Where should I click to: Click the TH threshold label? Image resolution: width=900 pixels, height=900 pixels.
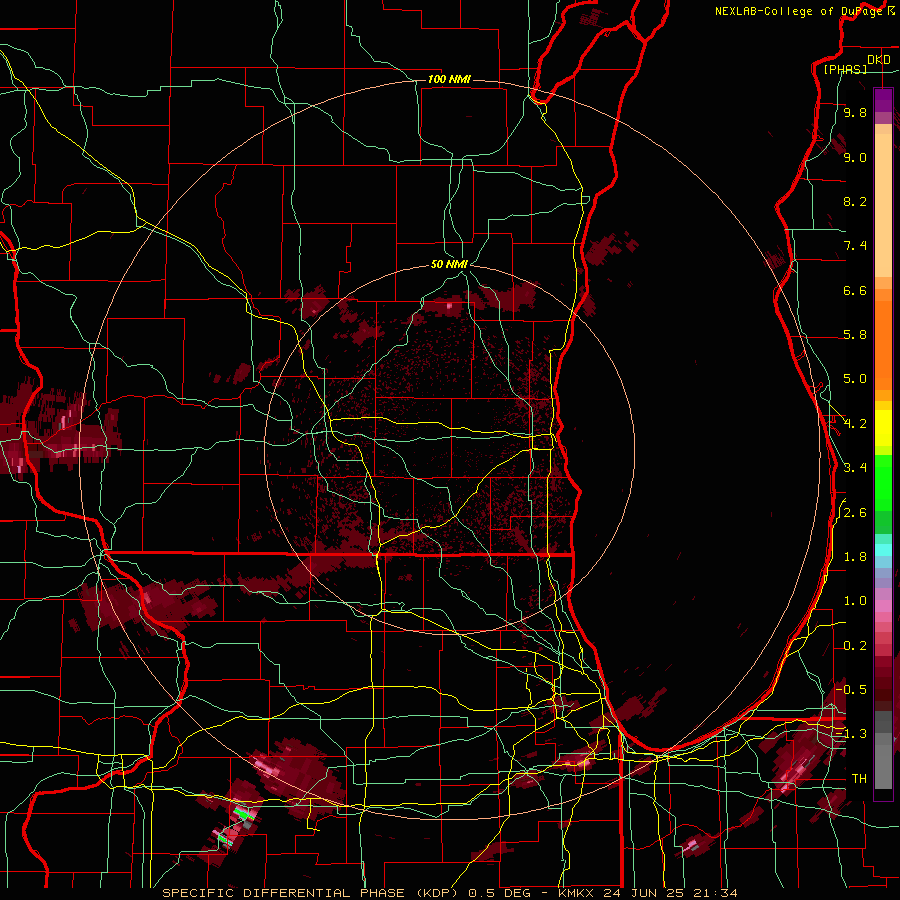[859, 778]
